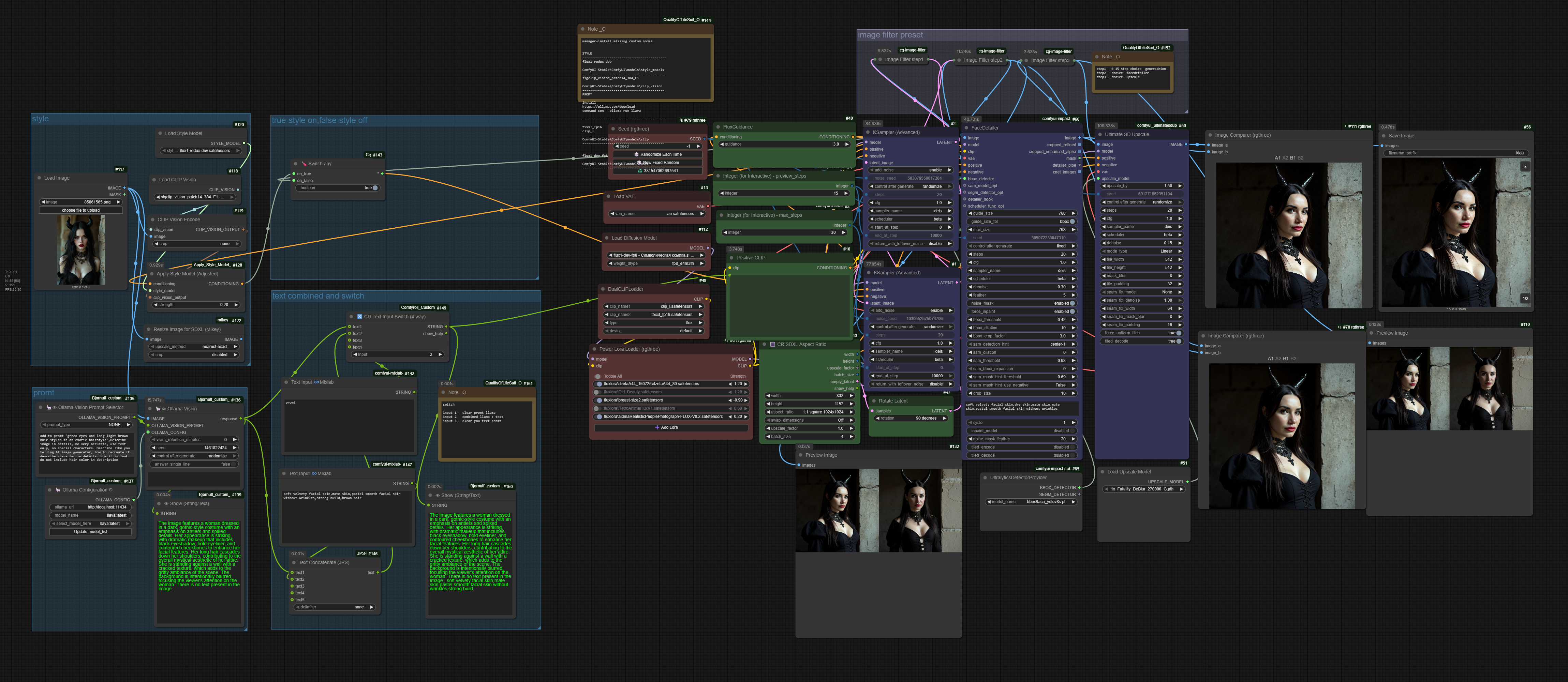Screen dimensions: 1568x682
Task: Click the ollama_url localhost field
Action: (x=91, y=507)
